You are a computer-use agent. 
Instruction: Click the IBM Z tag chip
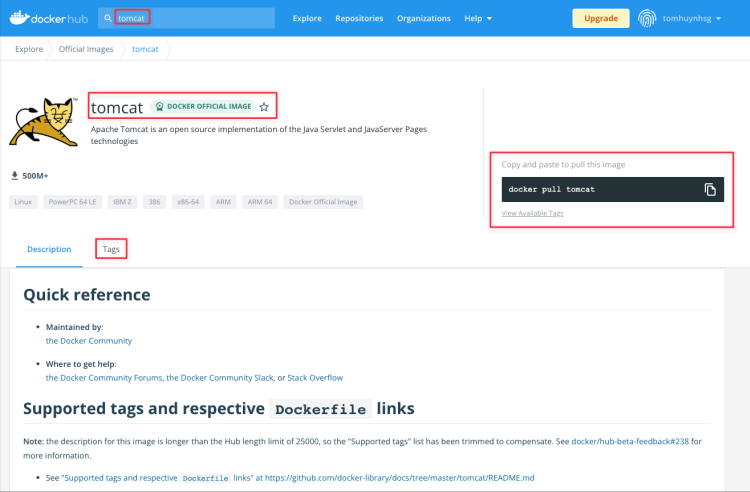[122, 202]
